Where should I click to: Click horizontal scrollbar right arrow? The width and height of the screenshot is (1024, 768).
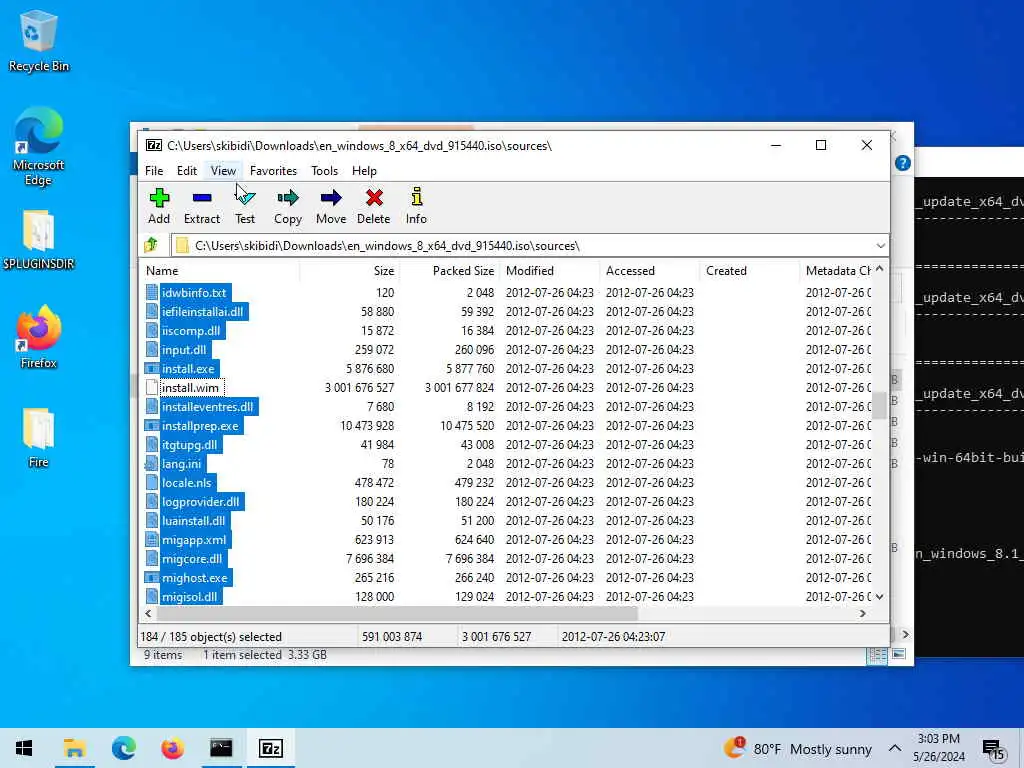tap(863, 613)
